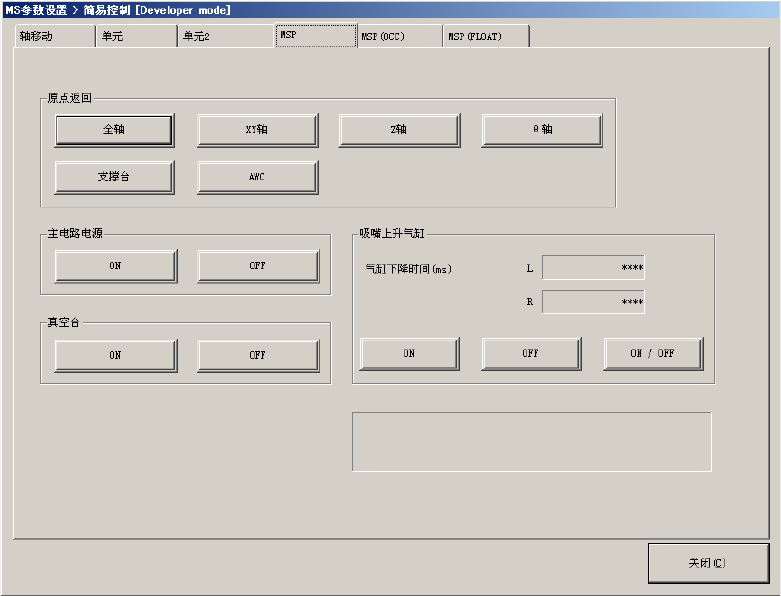Screen dimensions: 781x596
Task: Switch to the MSP (OCC) tab
Action: (400, 36)
